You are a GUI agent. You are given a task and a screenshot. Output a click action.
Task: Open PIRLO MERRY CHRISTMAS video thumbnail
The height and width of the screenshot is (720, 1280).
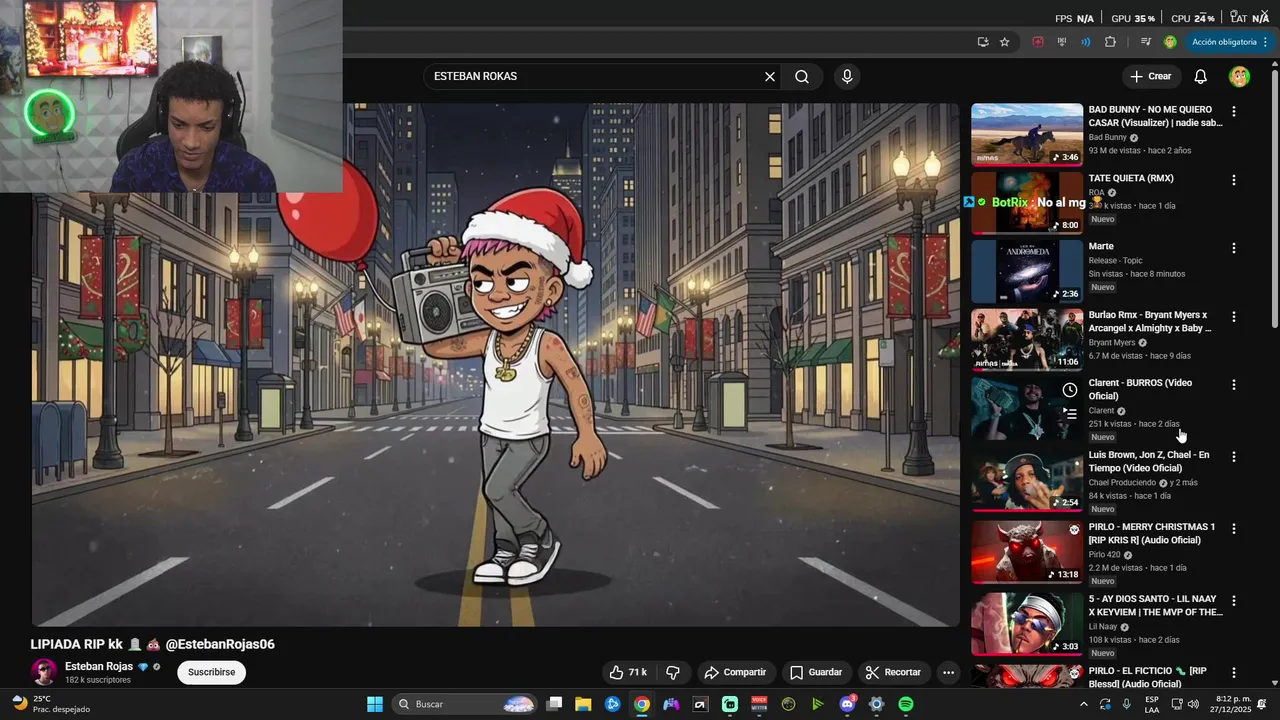(1027, 552)
